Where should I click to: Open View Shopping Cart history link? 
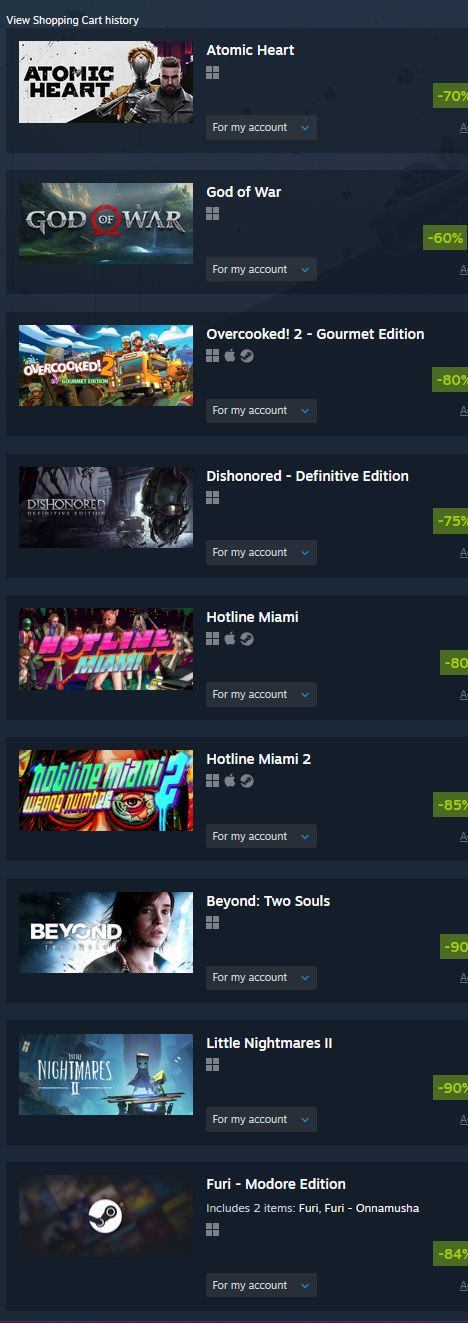pos(73,20)
